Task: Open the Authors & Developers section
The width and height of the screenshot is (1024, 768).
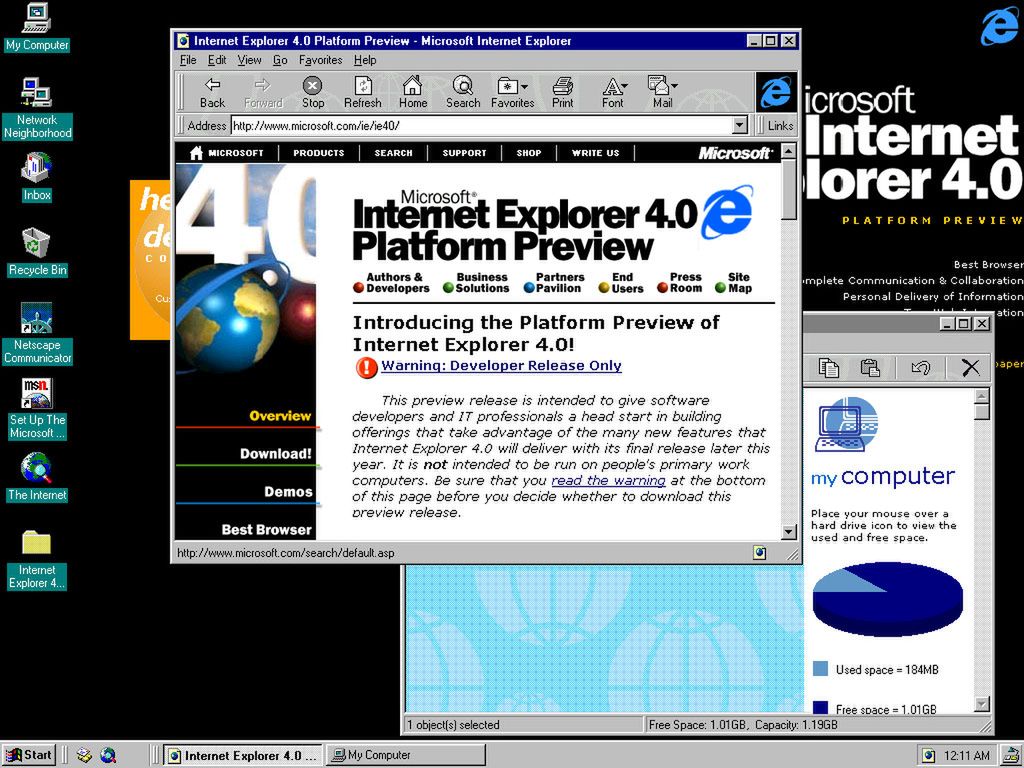Action: tap(391, 282)
